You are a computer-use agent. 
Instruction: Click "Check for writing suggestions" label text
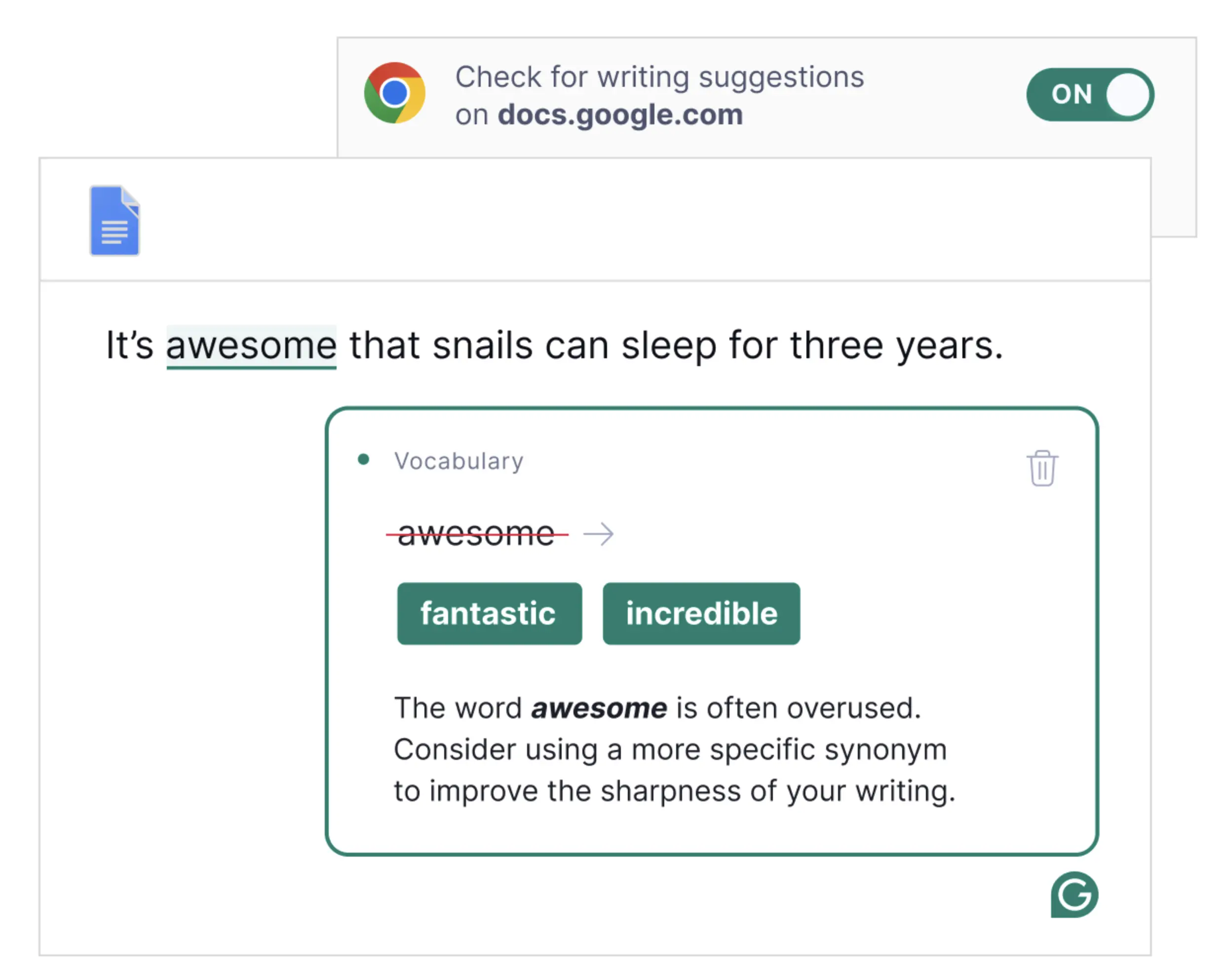click(x=660, y=77)
